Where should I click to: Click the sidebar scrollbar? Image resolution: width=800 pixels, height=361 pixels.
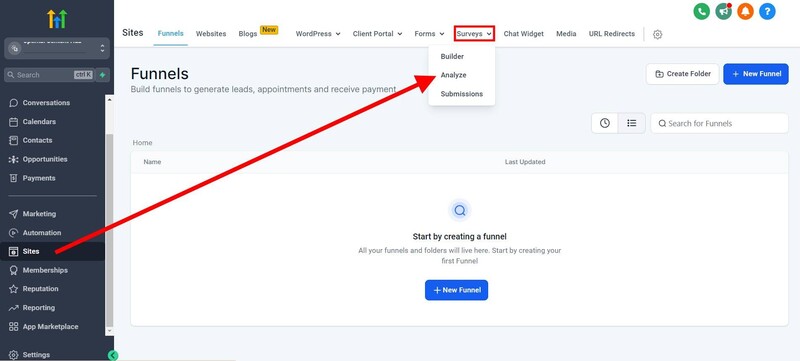click(109, 229)
